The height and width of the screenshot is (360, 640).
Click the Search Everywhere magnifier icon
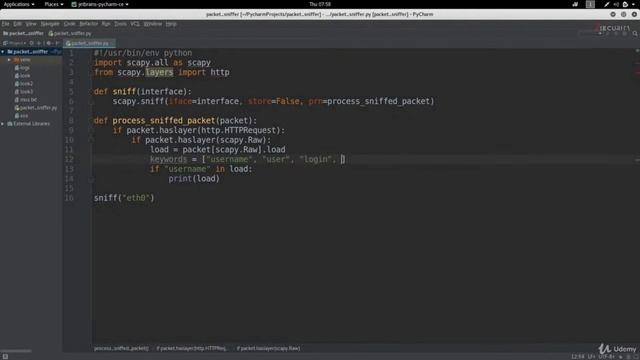pyautogui.click(x=635, y=34)
